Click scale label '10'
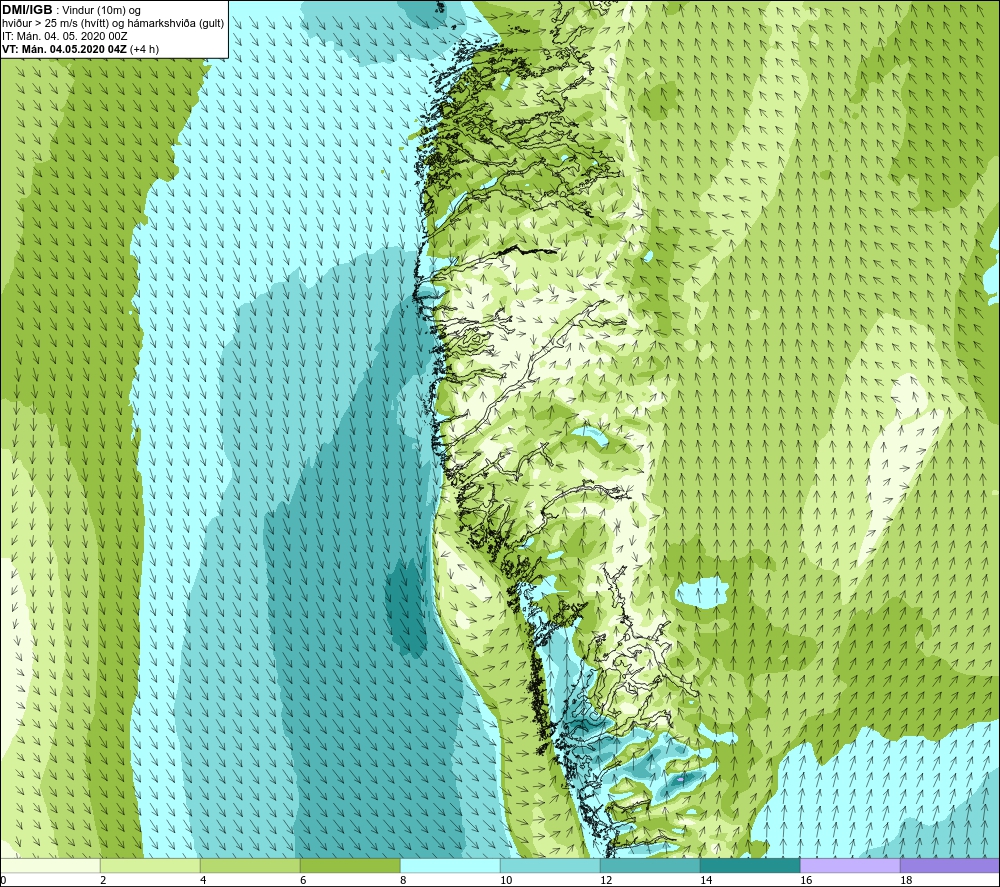The width and height of the screenshot is (1000, 887). pyautogui.click(x=506, y=880)
